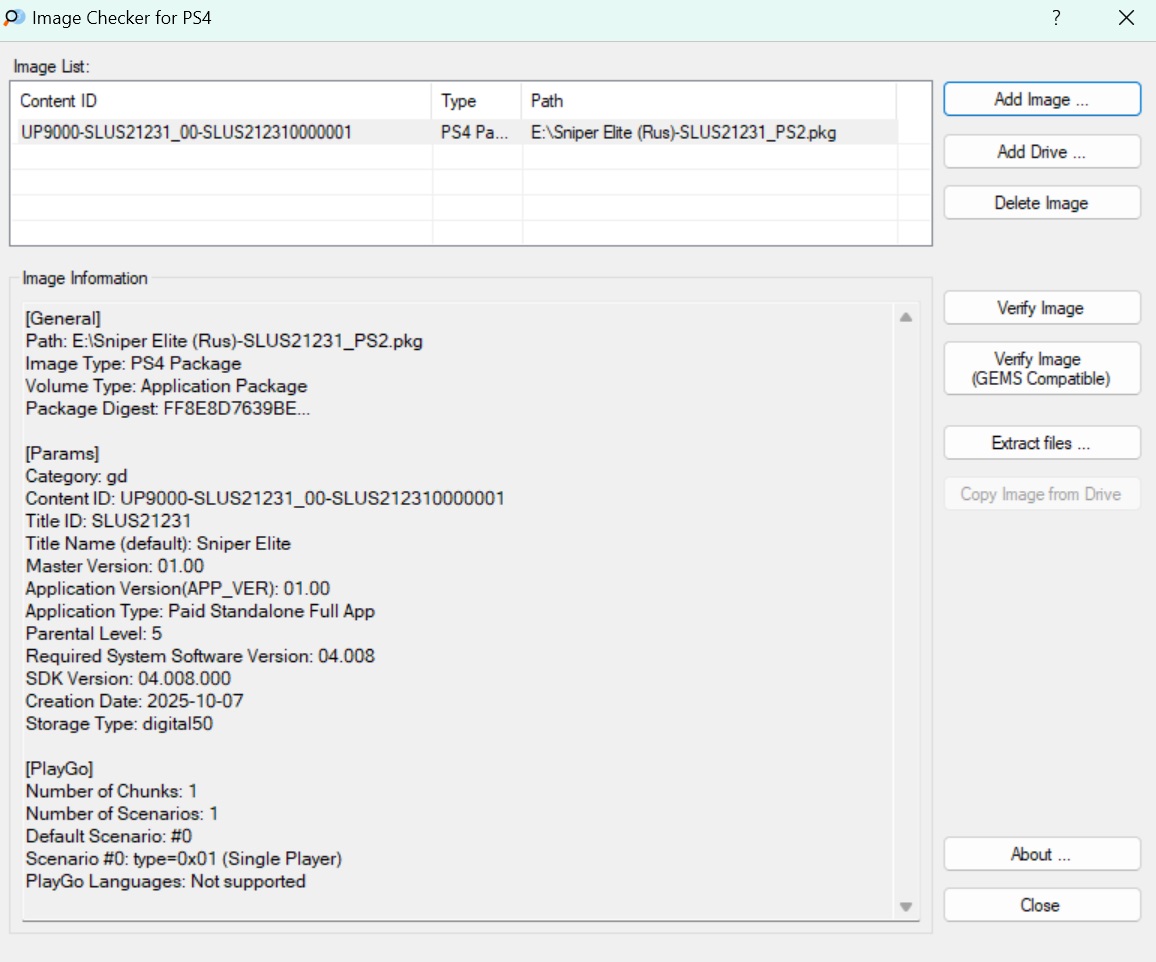This screenshot has height=962, width=1156.
Task: Sort the list by Content ID column header
Action: [220, 101]
